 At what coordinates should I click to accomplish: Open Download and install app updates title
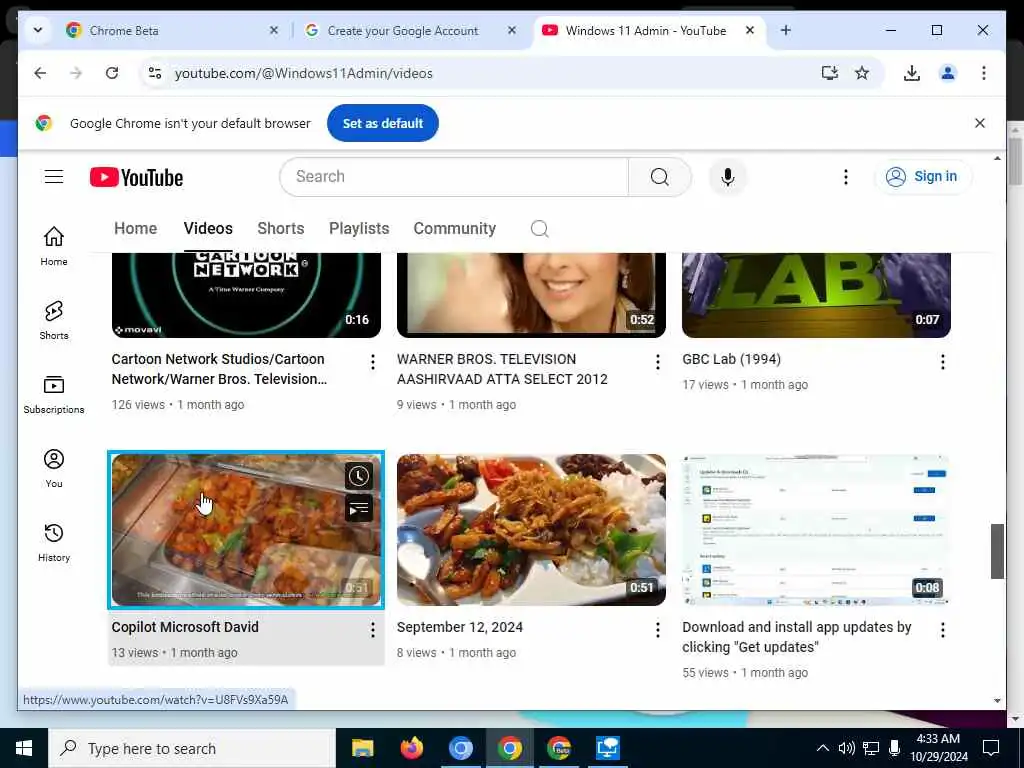(797, 637)
